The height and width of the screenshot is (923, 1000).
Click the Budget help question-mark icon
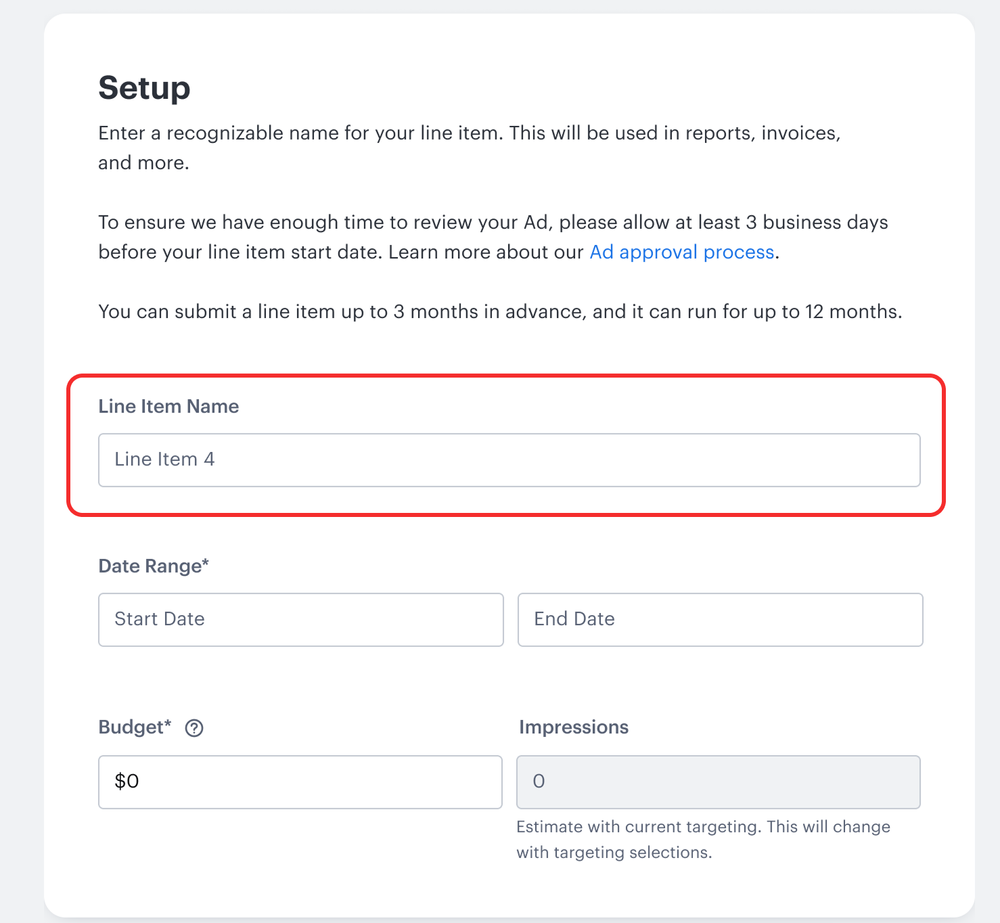[194, 728]
